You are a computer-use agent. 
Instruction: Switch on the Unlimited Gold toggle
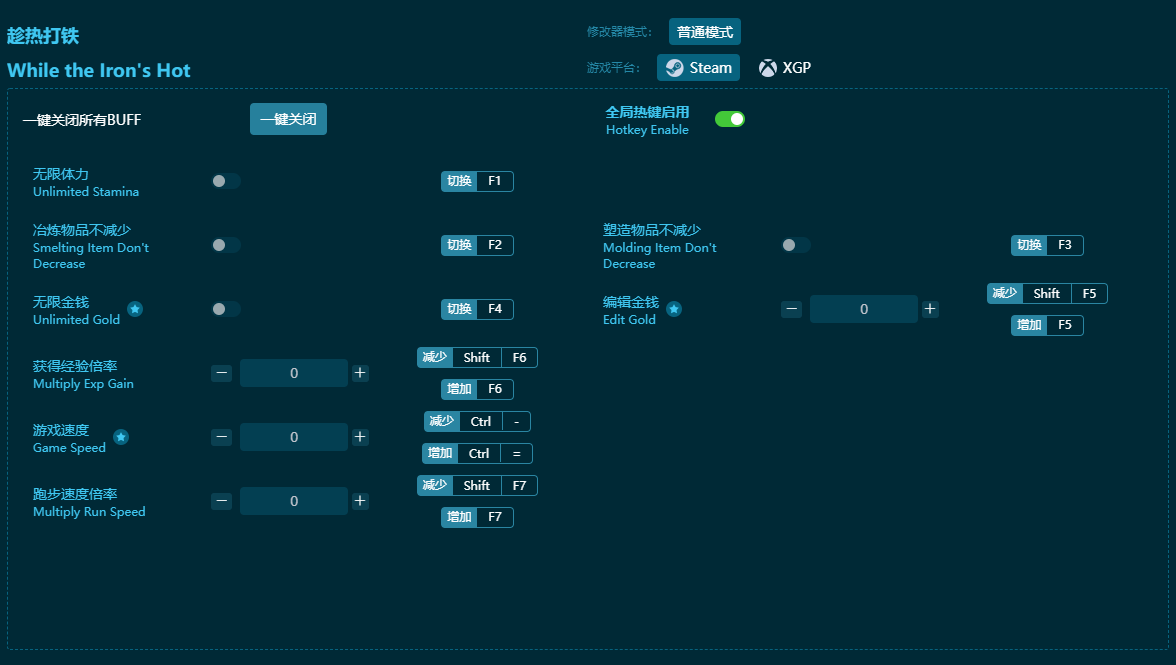pyautogui.click(x=226, y=309)
